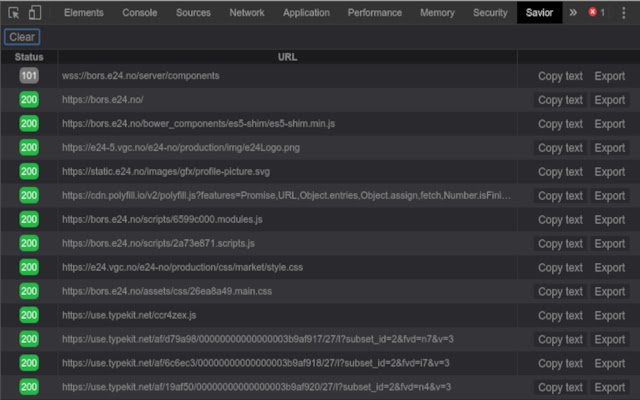Export the typekit 6c6ec3 row
Image resolution: width=640 pixels, height=400 pixels.
click(x=609, y=364)
